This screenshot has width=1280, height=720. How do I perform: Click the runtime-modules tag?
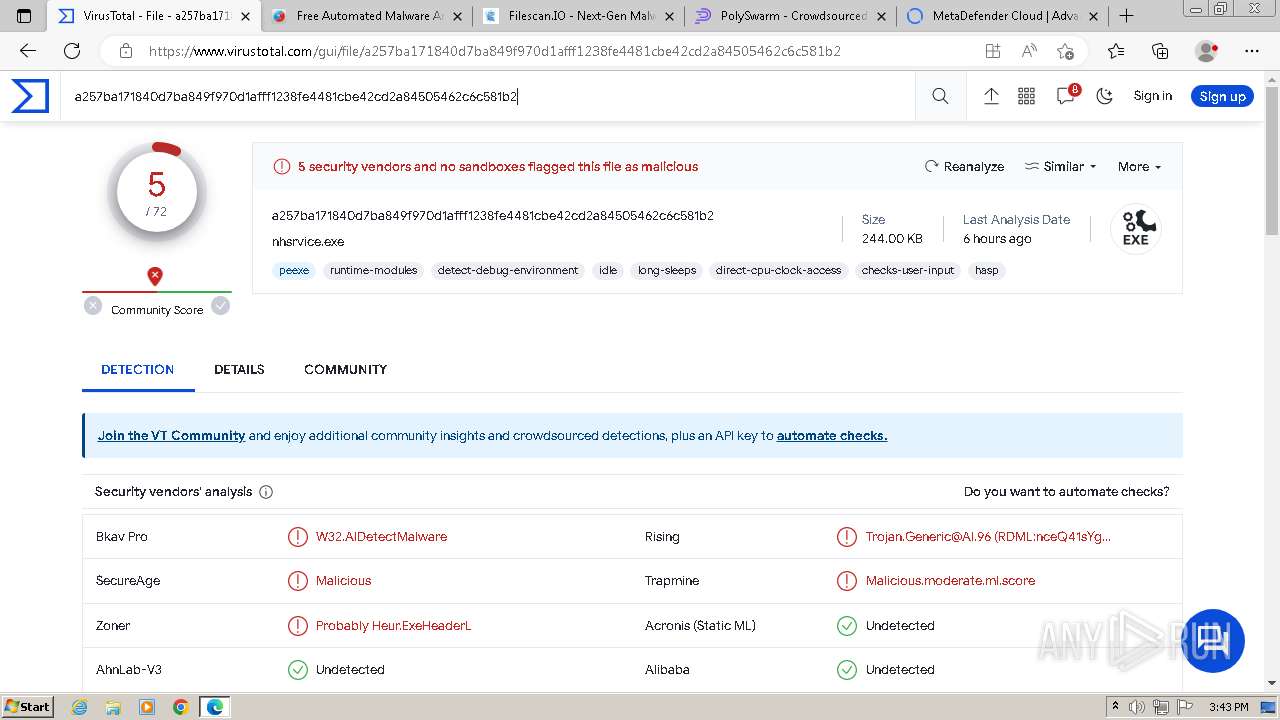374,270
